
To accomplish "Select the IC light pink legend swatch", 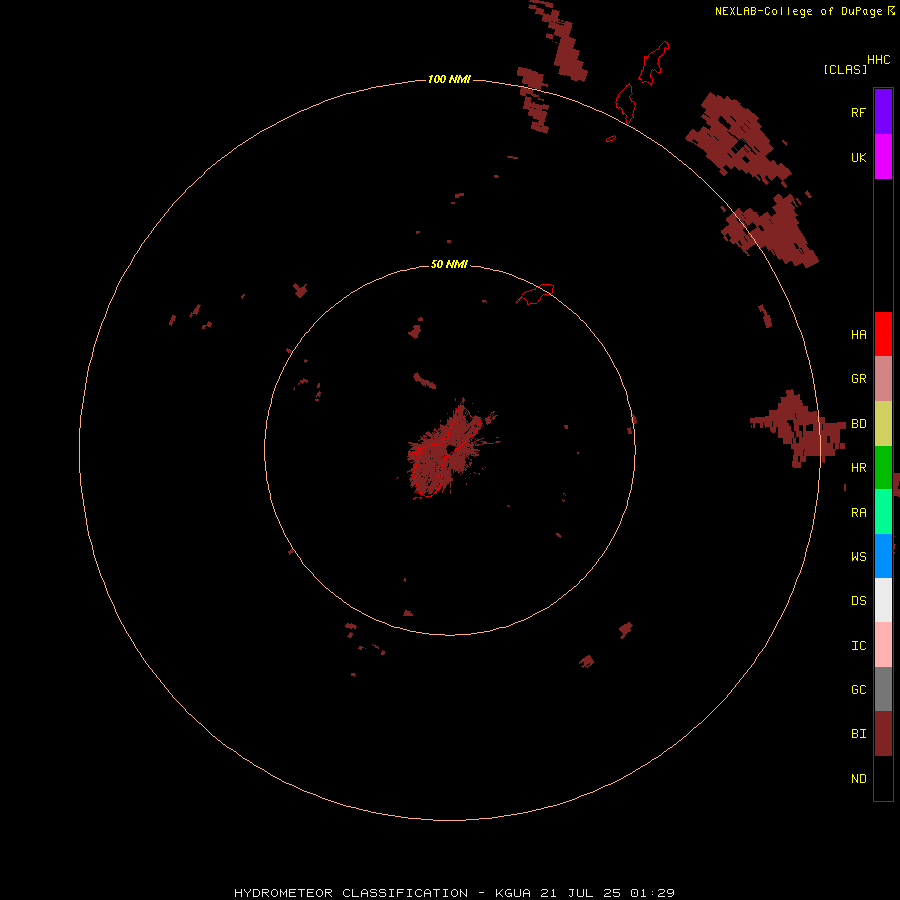I will click(x=883, y=645).
